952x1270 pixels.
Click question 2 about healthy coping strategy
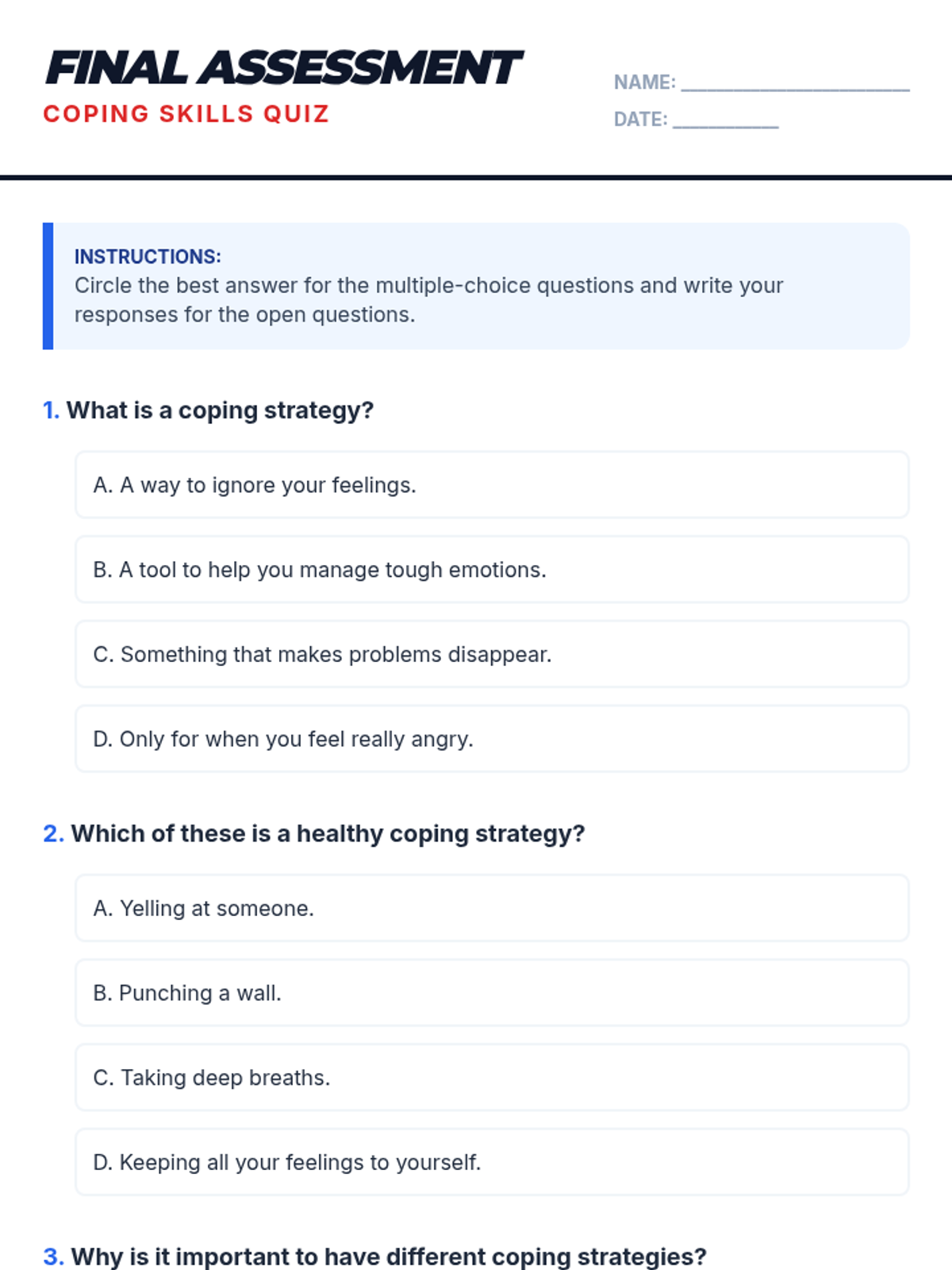pyautogui.click(x=328, y=833)
